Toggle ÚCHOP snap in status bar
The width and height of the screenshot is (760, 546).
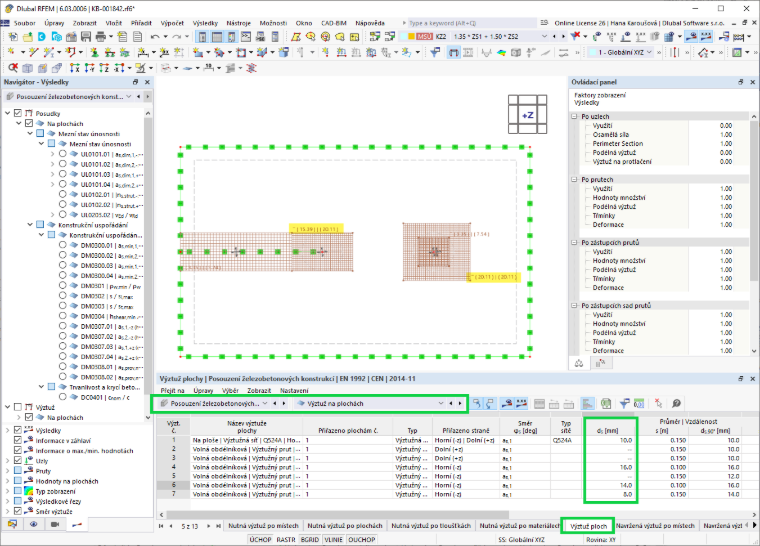pyautogui.click(x=260, y=539)
